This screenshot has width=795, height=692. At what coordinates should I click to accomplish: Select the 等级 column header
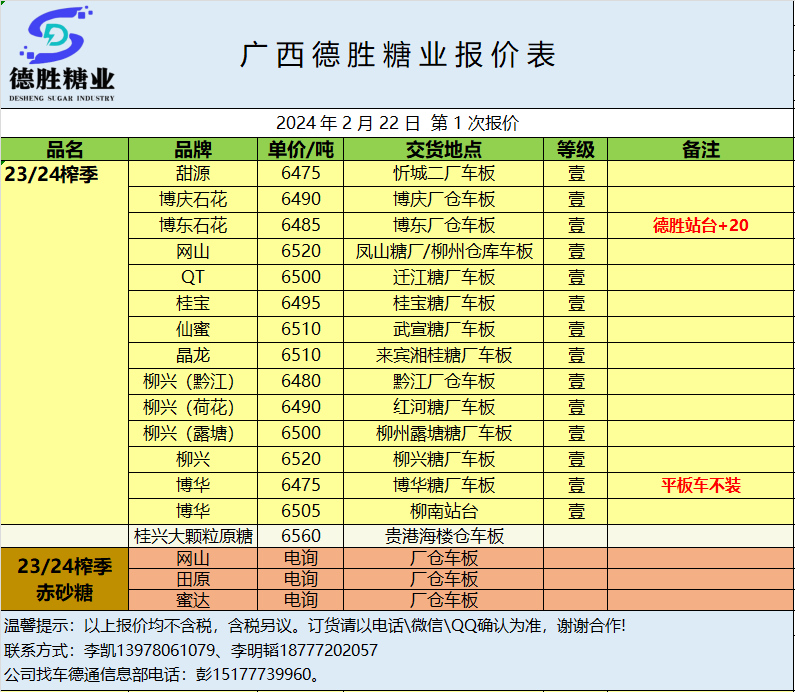coord(576,149)
